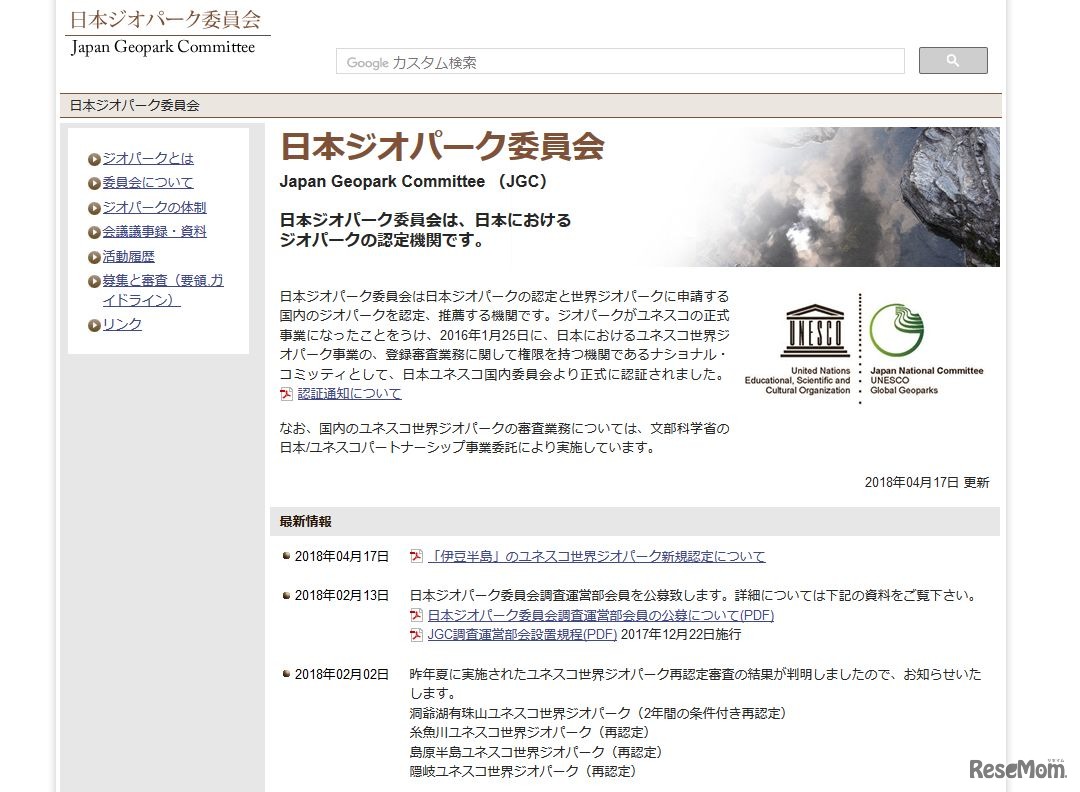Open the ジオパークの体制 sidebar link
The width and height of the screenshot is (1080, 792).
(x=154, y=207)
